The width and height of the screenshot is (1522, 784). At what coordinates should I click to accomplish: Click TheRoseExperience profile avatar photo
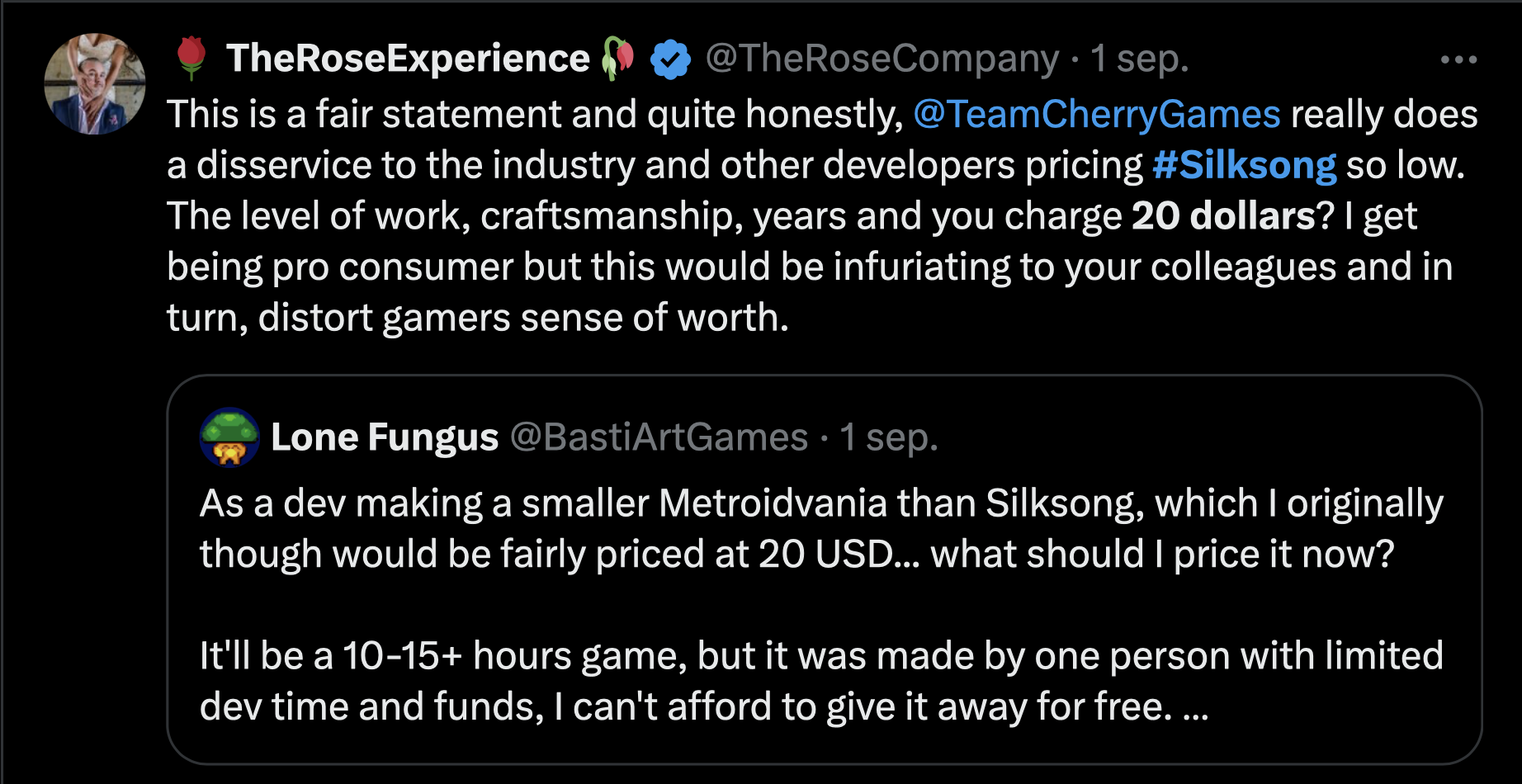94,84
